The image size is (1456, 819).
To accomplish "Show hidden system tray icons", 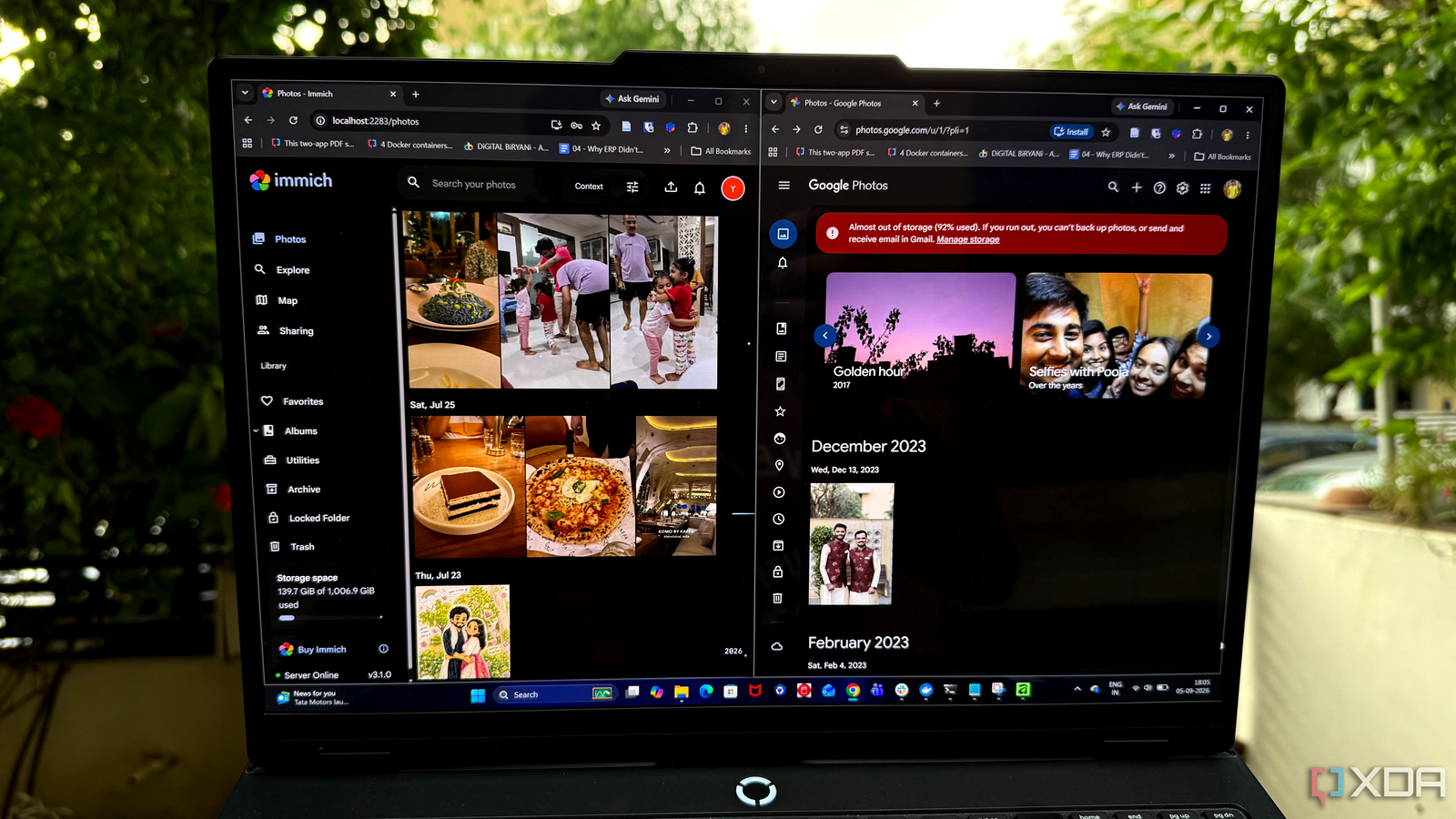I will pyautogui.click(x=1077, y=689).
